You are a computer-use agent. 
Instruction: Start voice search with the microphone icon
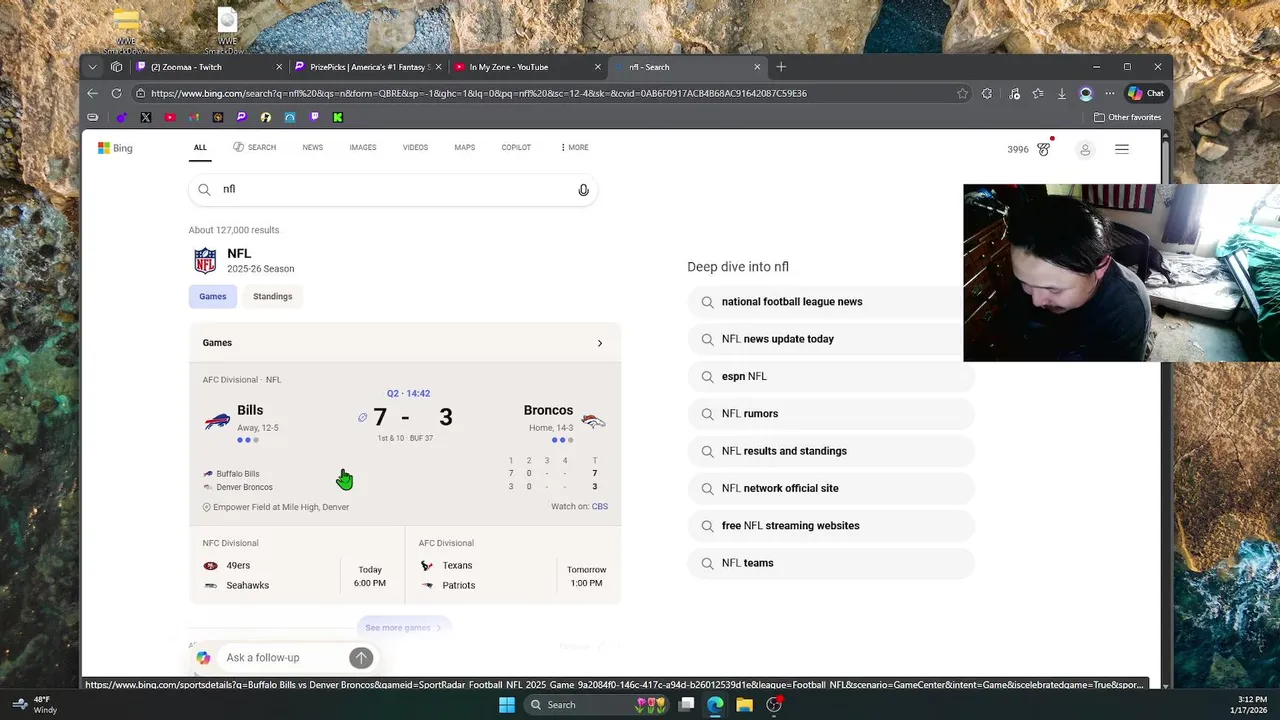[x=583, y=190]
